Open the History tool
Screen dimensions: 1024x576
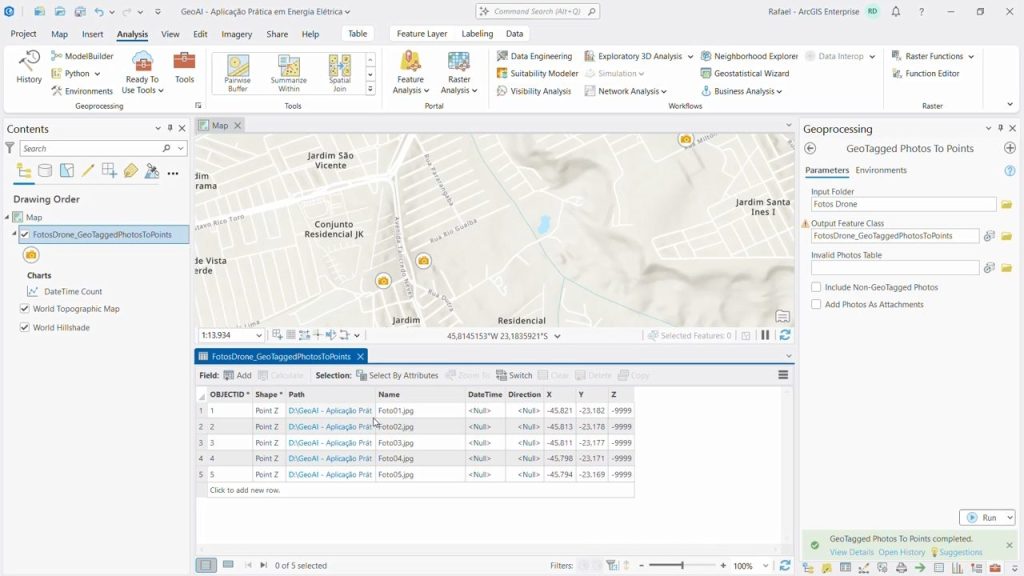click(28, 67)
